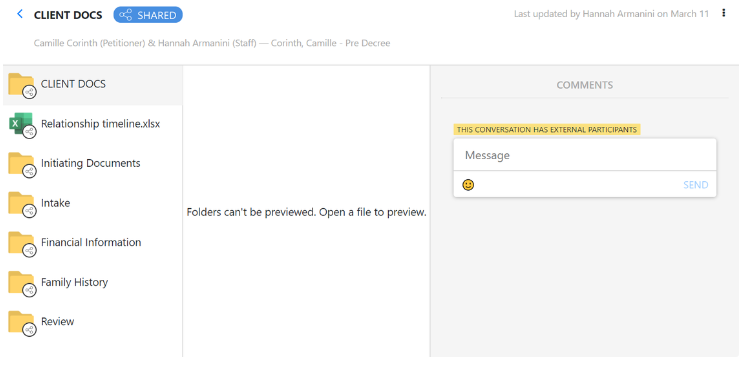
Task: Go back using the blue chevron arrow
Action: [20, 14]
